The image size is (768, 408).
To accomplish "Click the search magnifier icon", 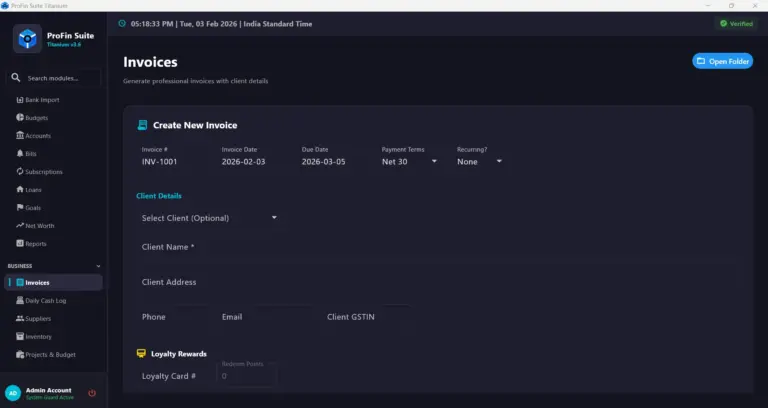I will click(x=16, y=78).
